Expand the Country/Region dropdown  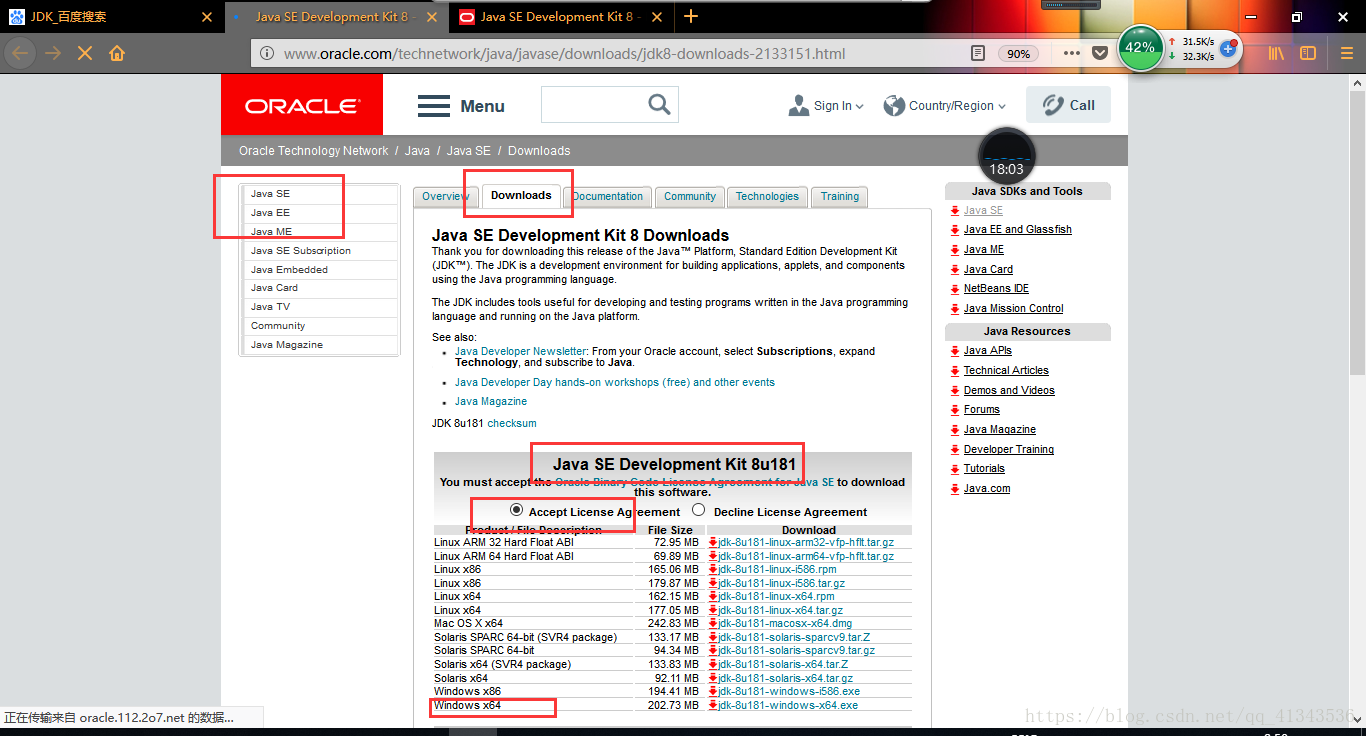pos(945,105)
